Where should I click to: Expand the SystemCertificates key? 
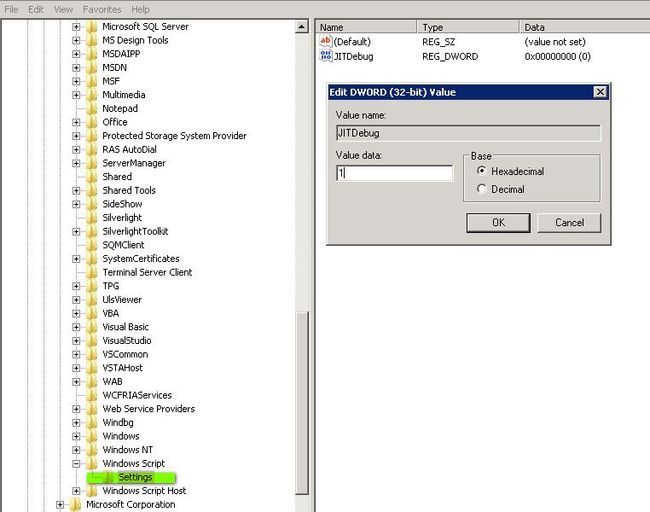(76, 259)
